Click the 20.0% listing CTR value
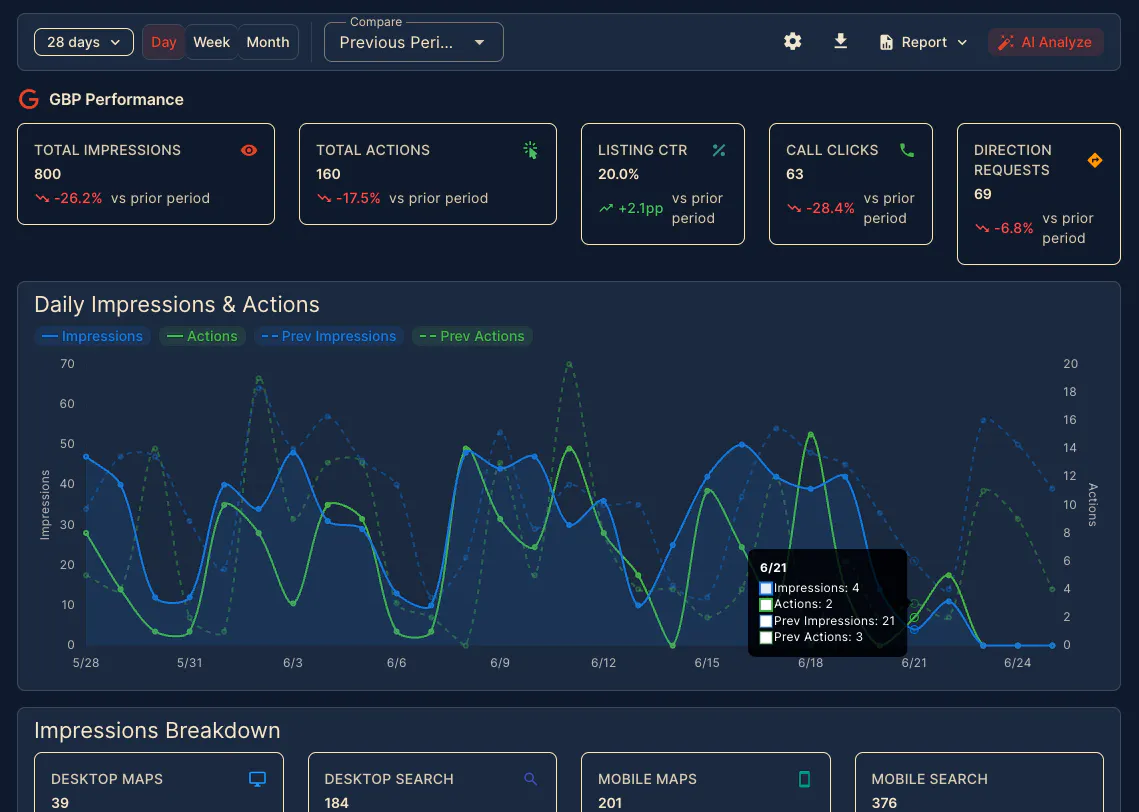Image resolution: width=1139 pixels, height=812 pixels. pos(618,174)
